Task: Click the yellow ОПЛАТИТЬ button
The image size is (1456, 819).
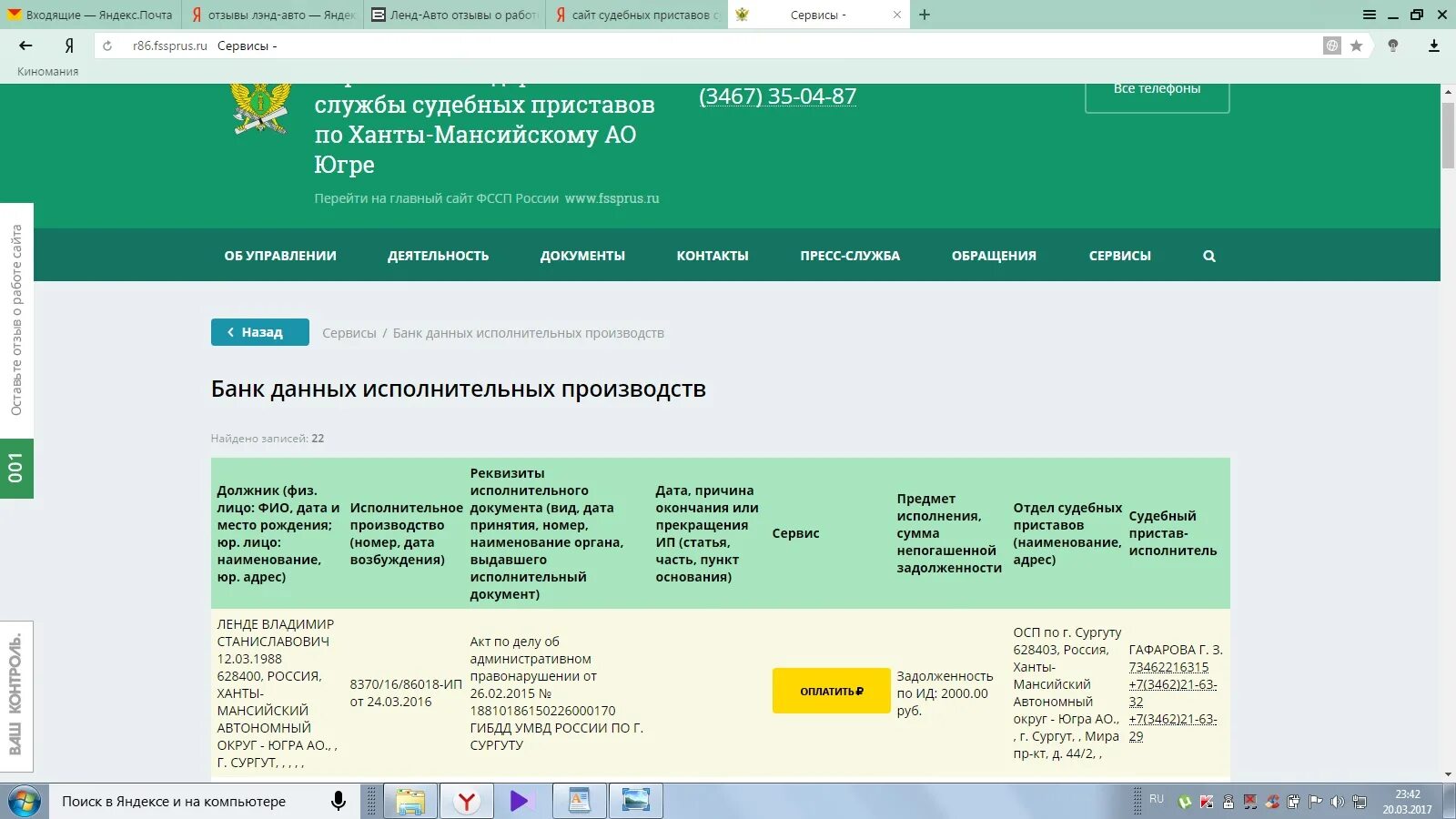Action: [830, 690]
